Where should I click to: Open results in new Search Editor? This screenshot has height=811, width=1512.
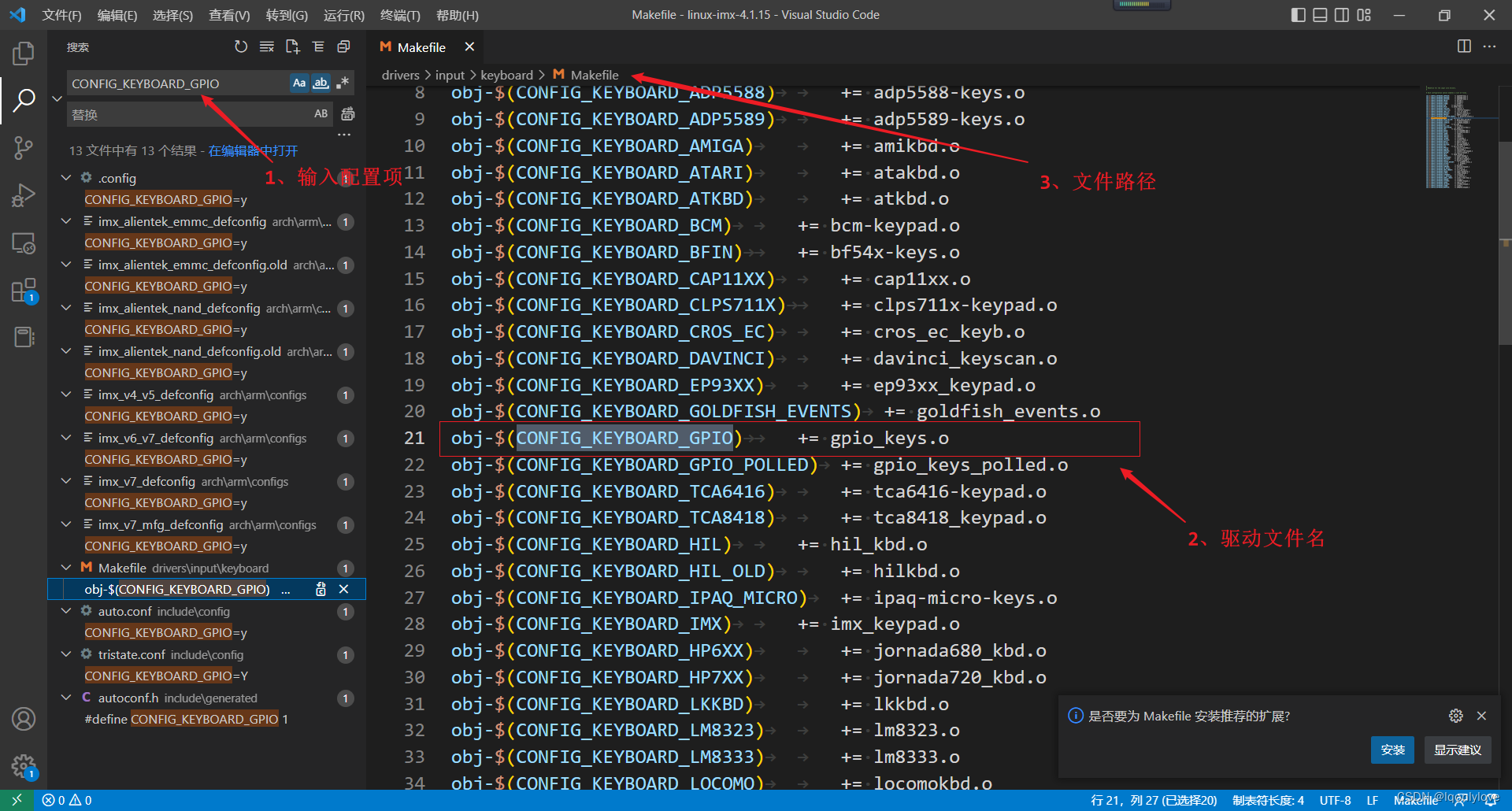point(292,46)
